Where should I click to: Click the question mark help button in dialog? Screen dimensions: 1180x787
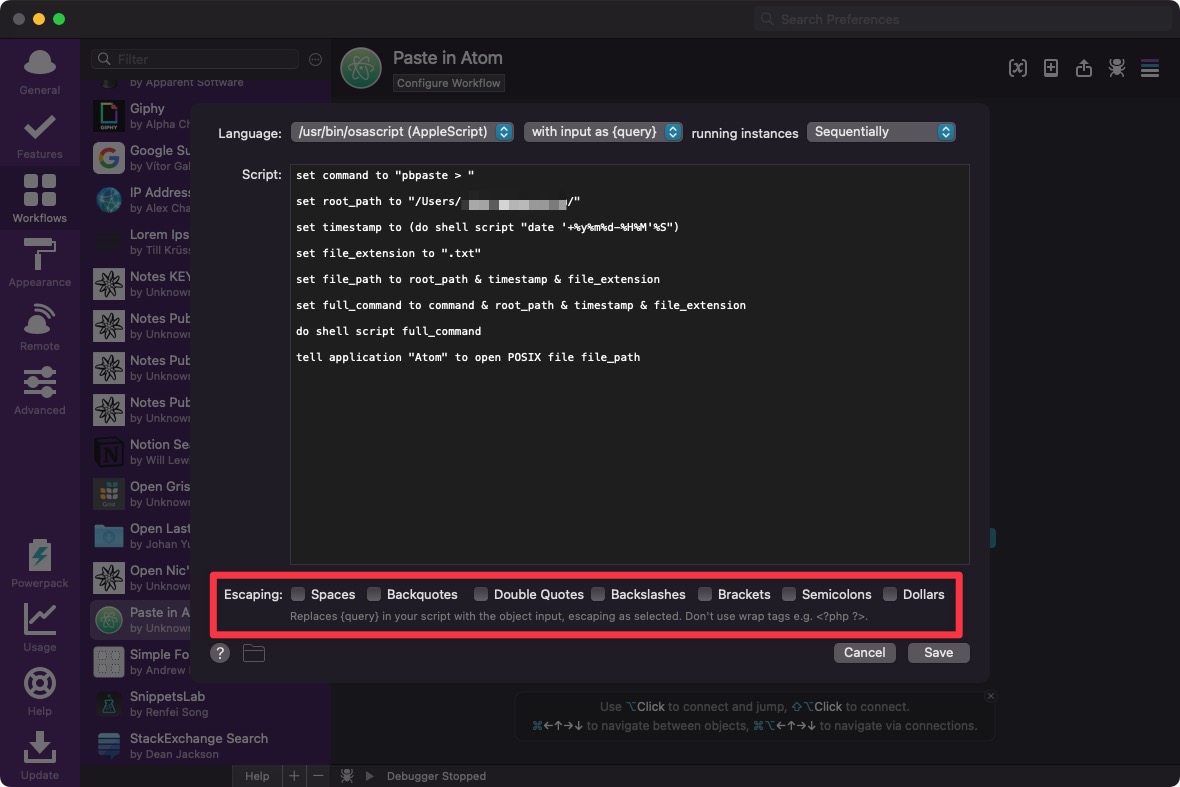pos(220,653)
